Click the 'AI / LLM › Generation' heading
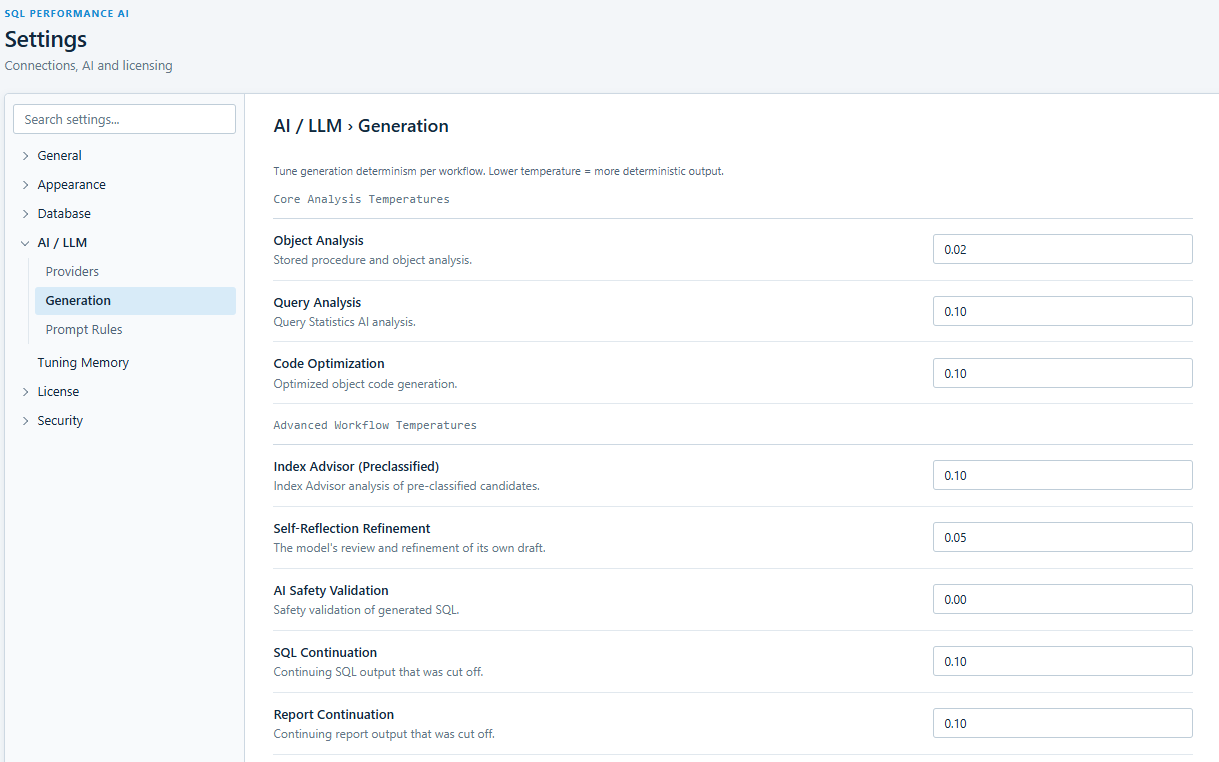Viewport: 1219px width, 762px height. coord(361,126)
